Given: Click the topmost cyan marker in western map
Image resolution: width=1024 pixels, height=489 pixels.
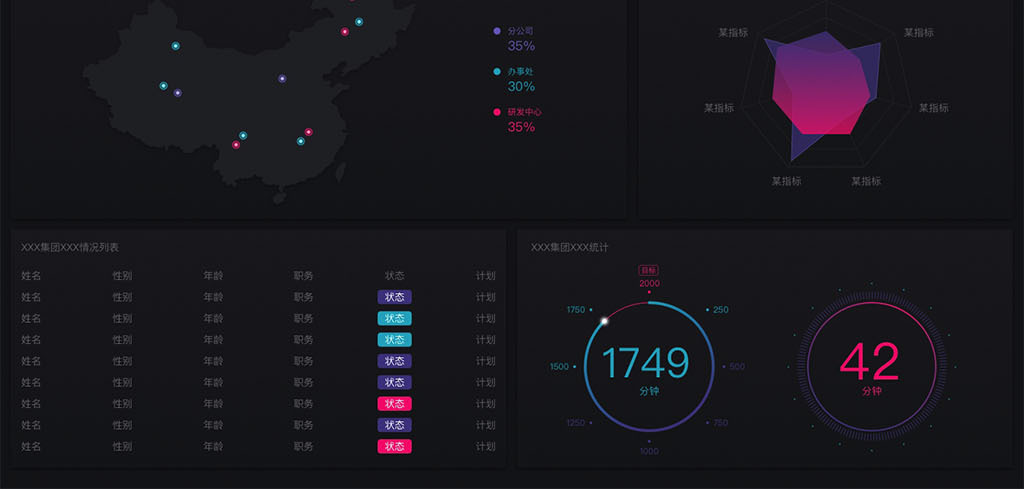Looking at the screenshot, I should point(176,46).
